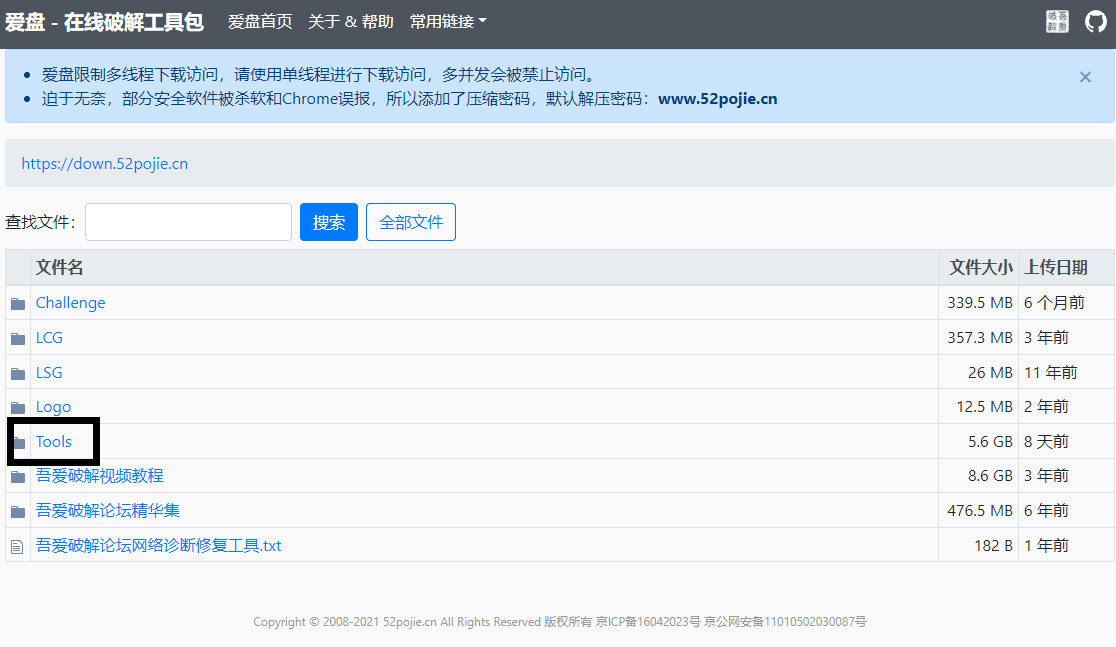
Task: Click the folder icon beside LCG
Action: tap(18, 339)
